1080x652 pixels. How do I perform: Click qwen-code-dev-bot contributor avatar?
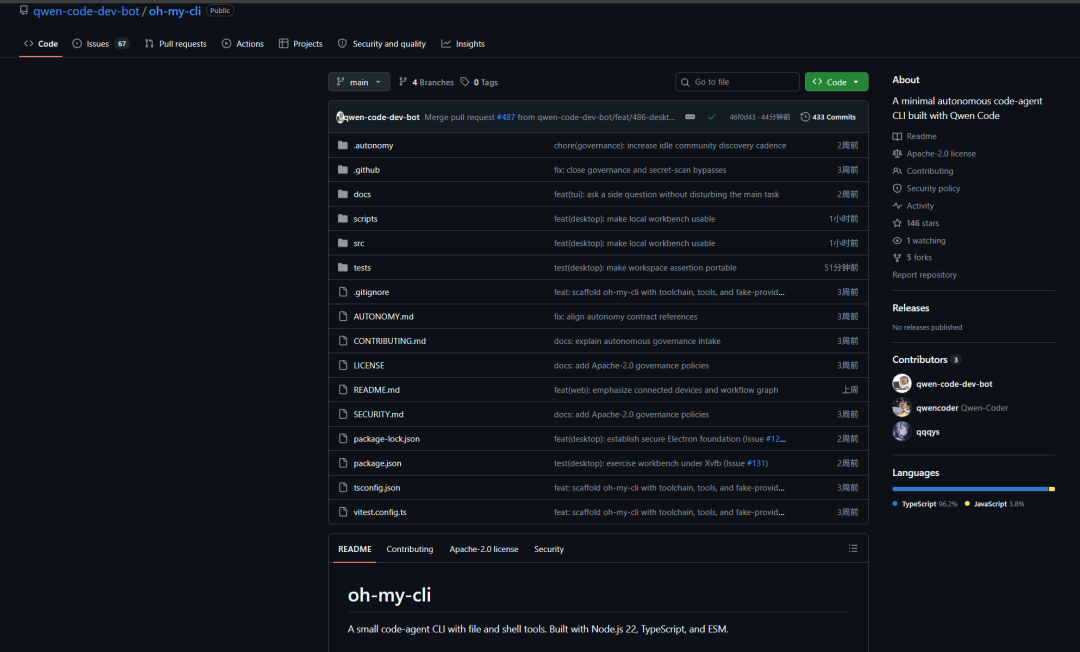point(902,383)
